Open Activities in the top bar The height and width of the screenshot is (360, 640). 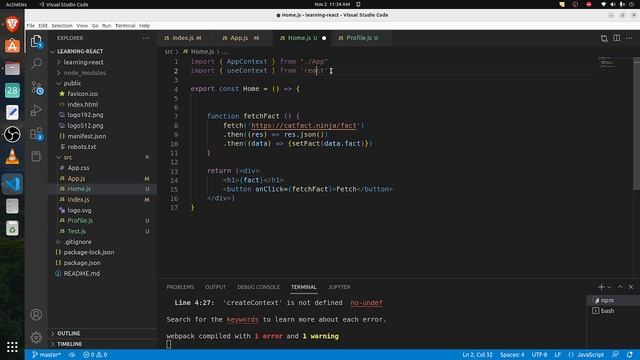pos(16,4)
